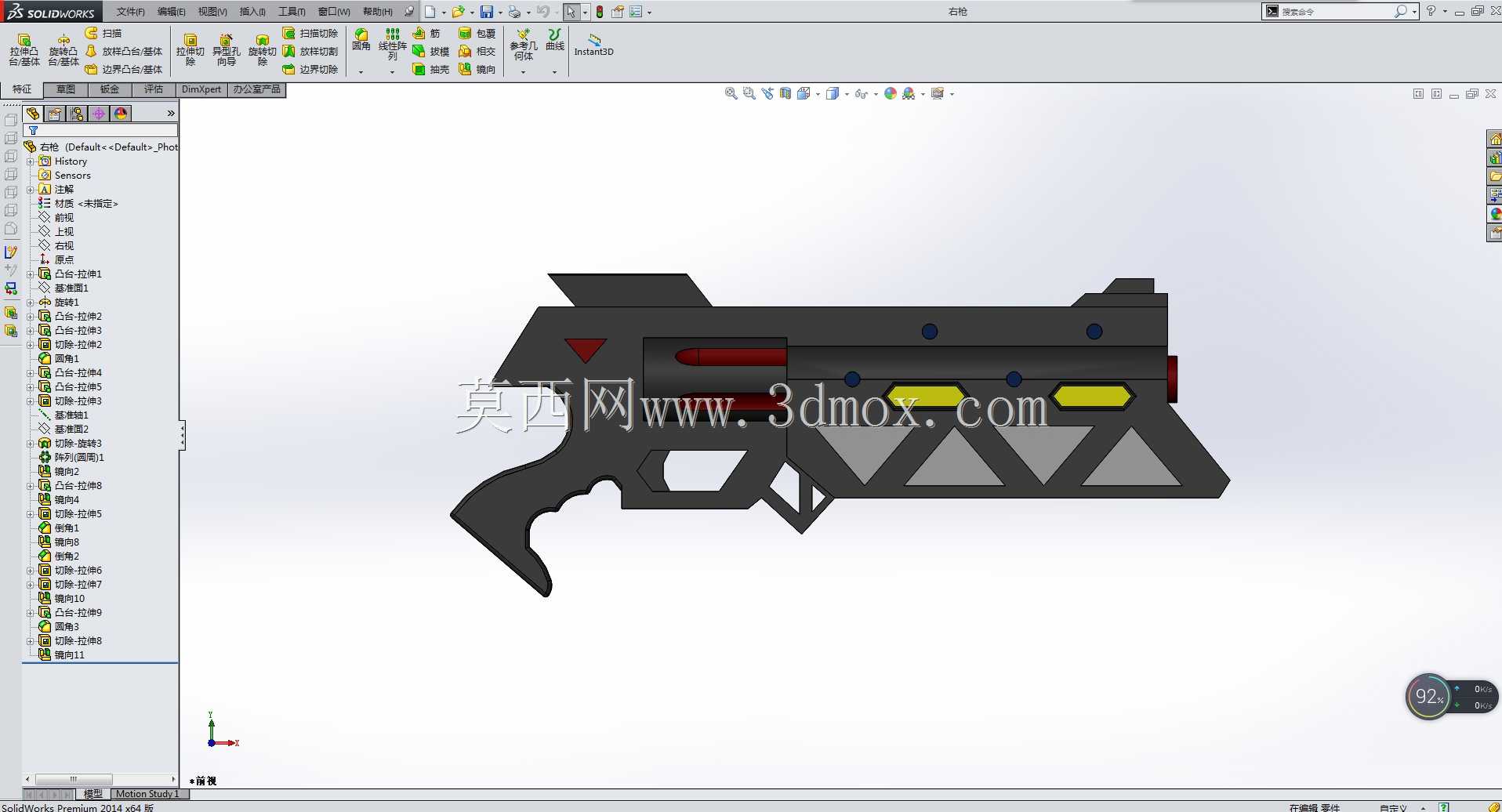Viewport: 1502px width, 812px height.
Task: Expand the 凸台-拉伸1 feature node
Action: pos(31,274)
